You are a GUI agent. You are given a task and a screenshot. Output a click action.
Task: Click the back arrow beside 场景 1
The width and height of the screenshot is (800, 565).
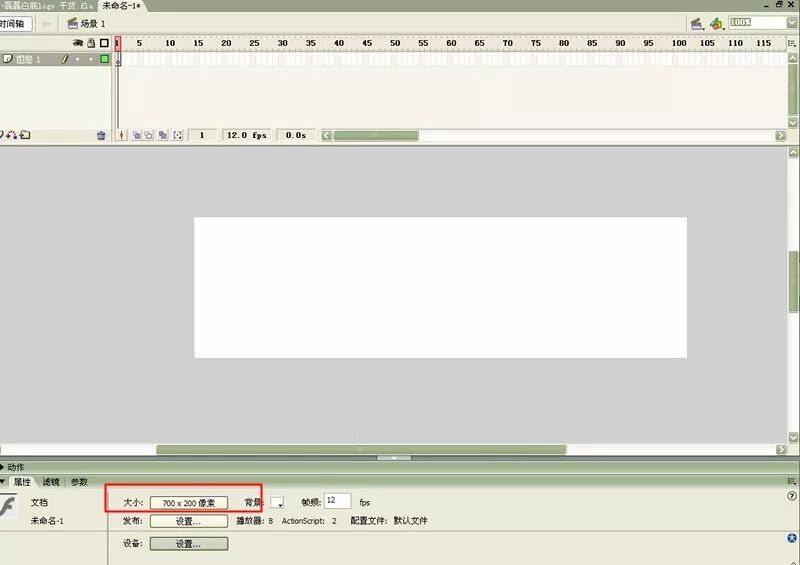coord(46,23)
